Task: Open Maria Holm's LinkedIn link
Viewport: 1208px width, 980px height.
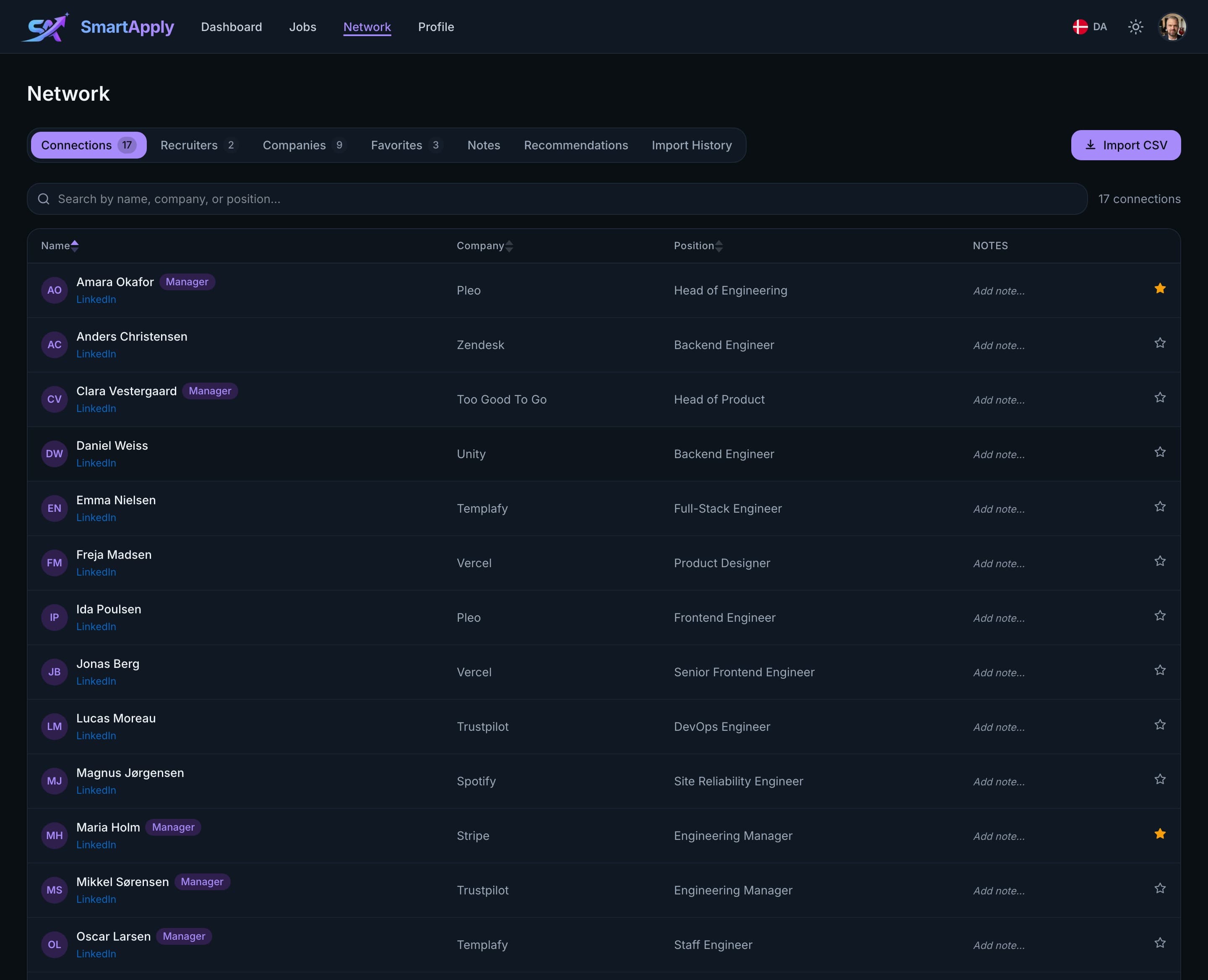Action: click(96, 845)
